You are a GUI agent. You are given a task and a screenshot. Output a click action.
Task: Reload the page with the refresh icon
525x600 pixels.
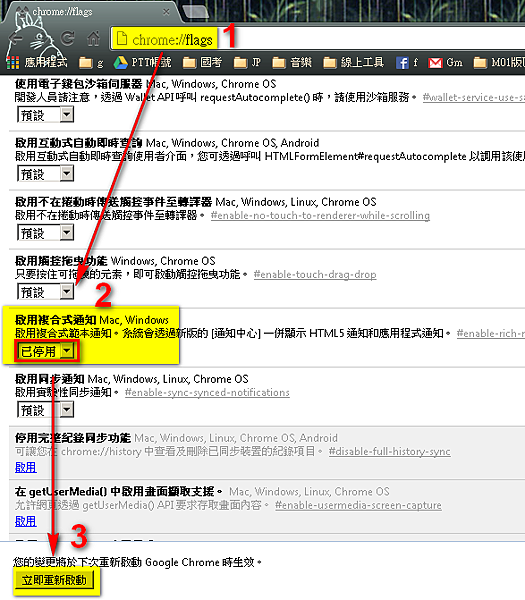point(67,38)
